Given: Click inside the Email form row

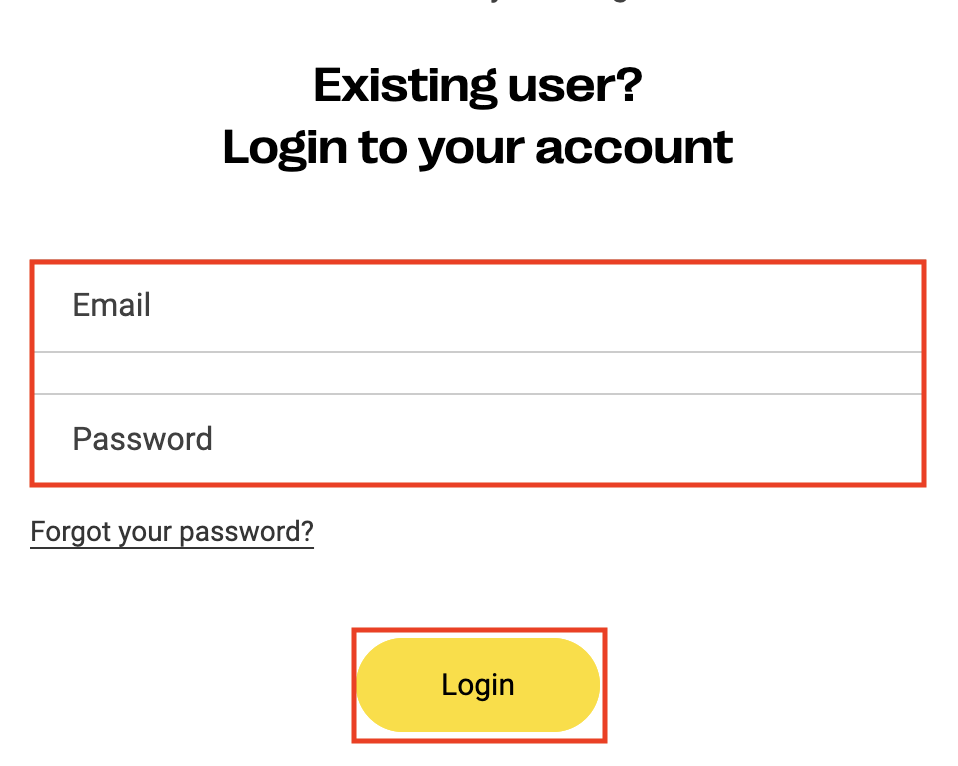Looking at the screenshot, I should pos(478,305).
